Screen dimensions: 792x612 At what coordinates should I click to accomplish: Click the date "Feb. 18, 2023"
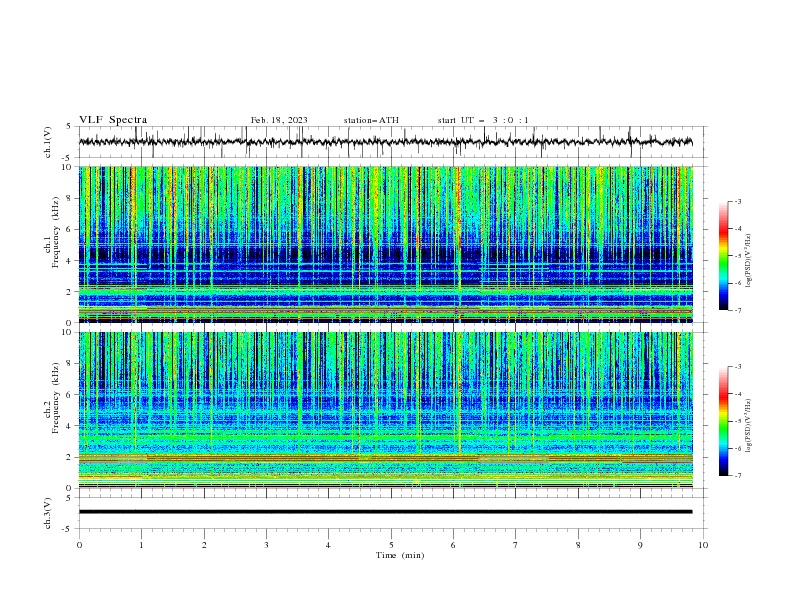(x=279, y=120)
